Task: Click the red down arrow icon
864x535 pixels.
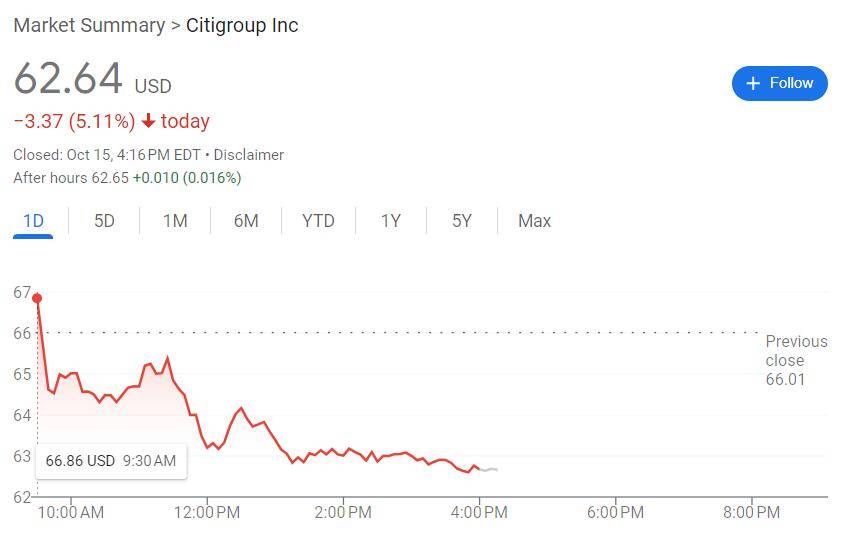Action: click(x=148, y=121)
